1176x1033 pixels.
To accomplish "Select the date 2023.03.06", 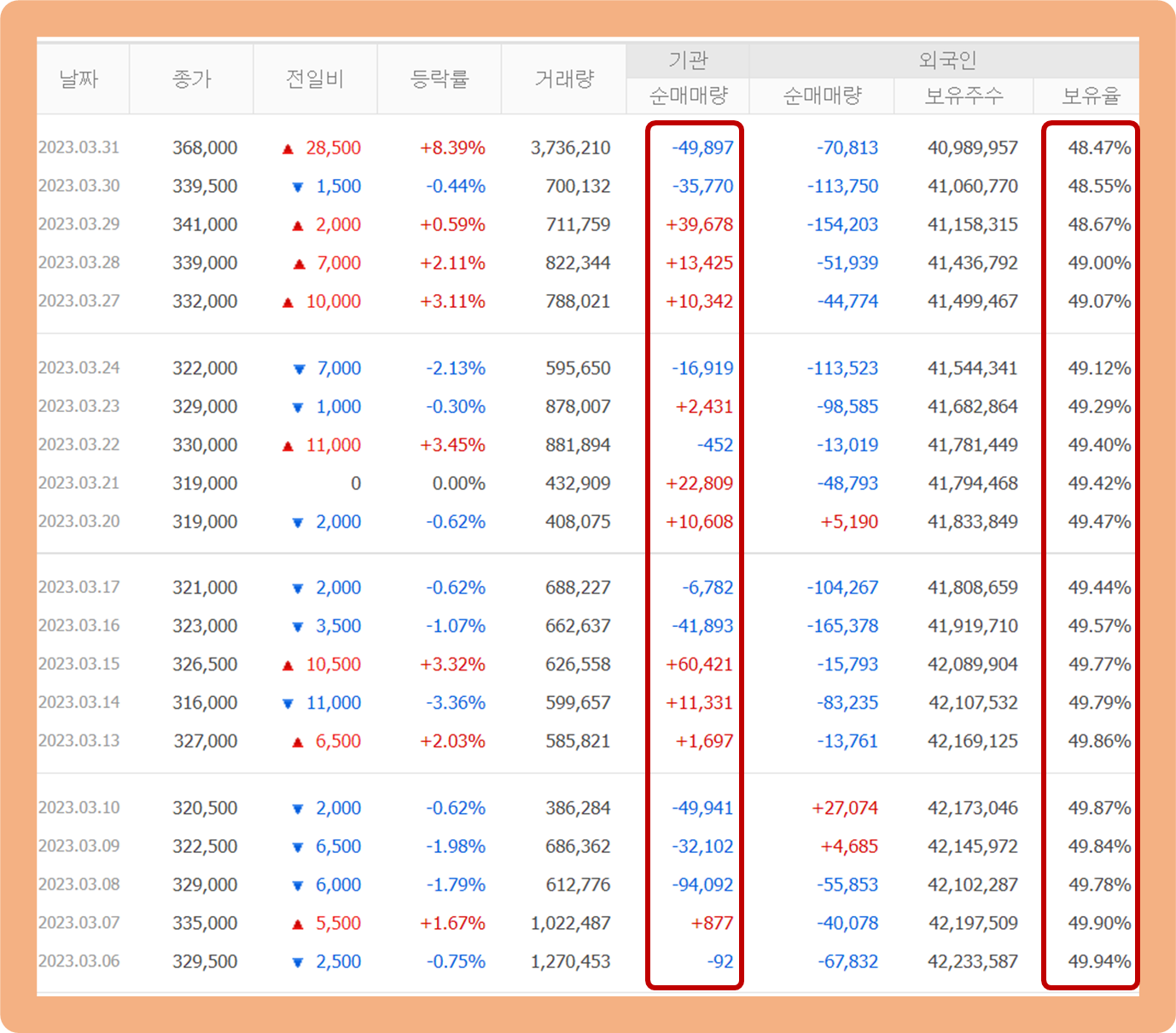I will click(79, 960).
